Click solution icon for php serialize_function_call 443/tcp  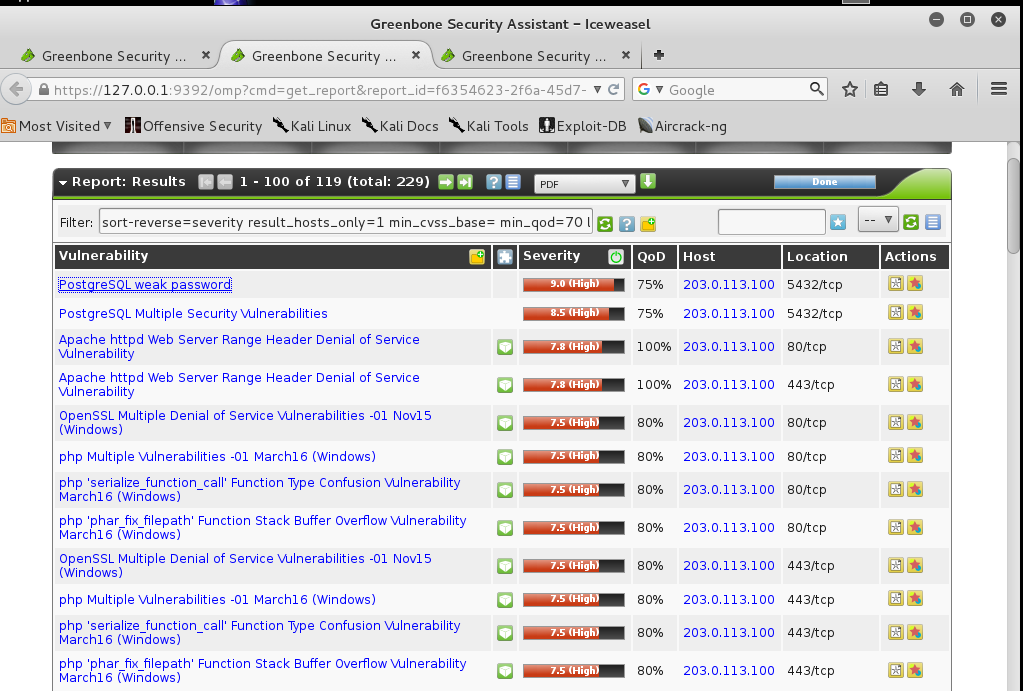click(x=505, y=633)
